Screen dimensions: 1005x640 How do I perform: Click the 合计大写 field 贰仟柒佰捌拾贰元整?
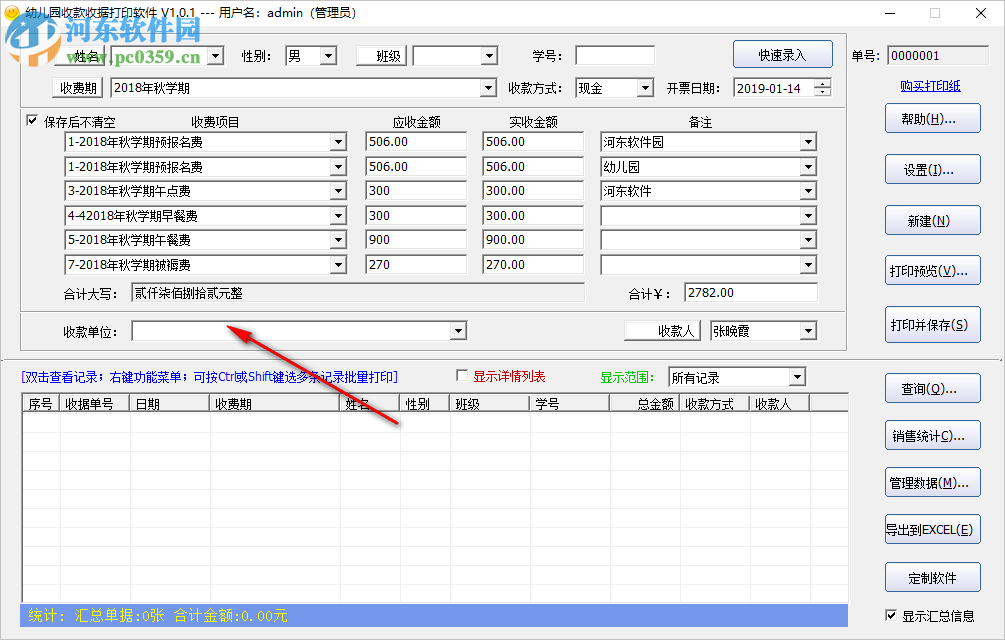pos(358,293)
